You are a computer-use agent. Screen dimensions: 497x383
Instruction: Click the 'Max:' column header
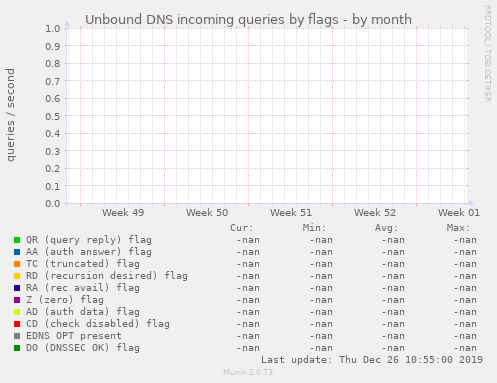[x=458, y=228]
